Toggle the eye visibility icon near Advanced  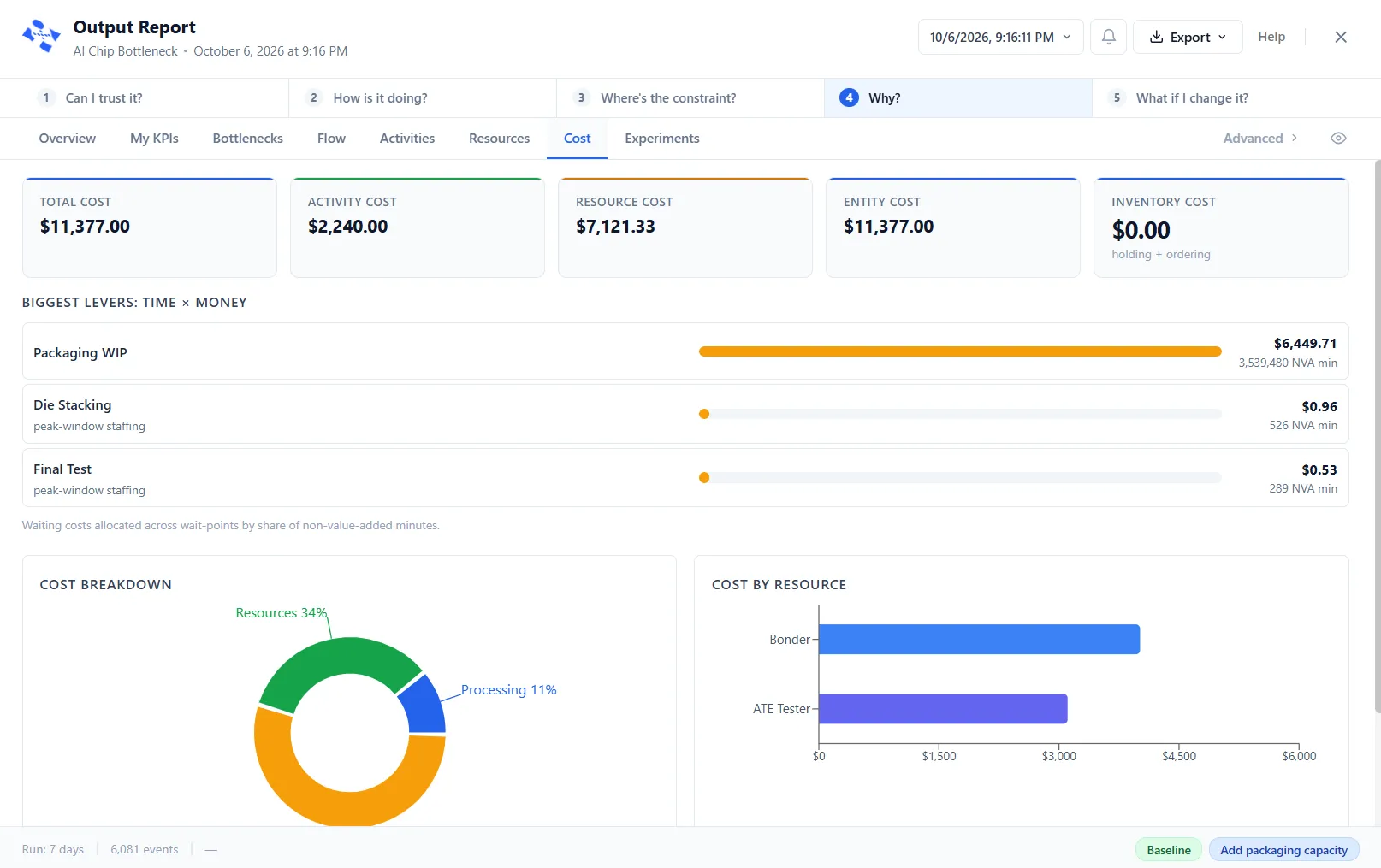(1338, 139)
